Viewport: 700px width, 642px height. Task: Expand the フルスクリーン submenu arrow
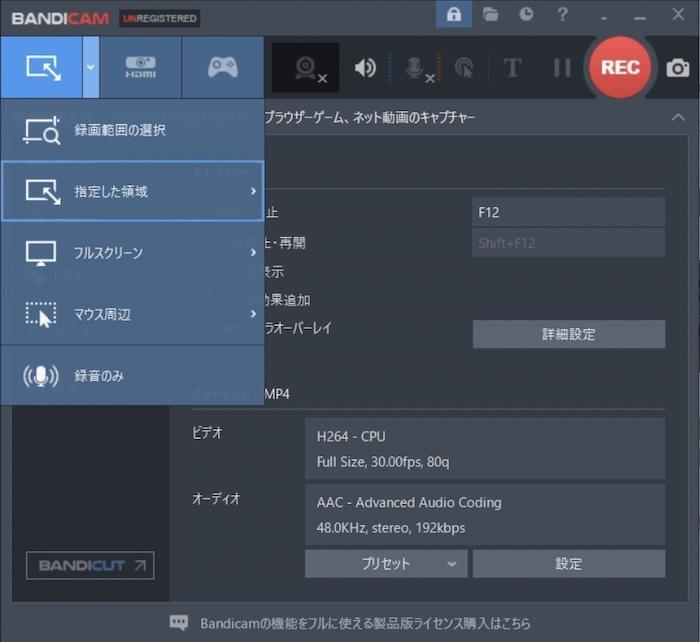tap(253, 253)
